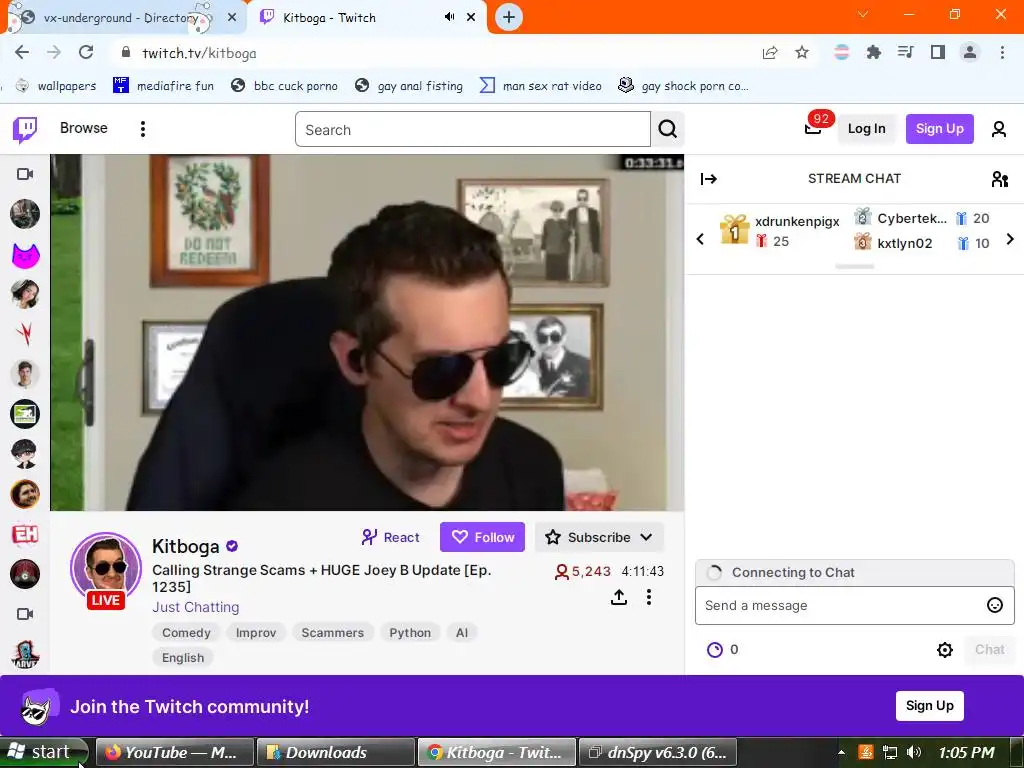Open Chrome tab search chevron
Viewport: 1024px width, 768px height.
click(863, 14)
